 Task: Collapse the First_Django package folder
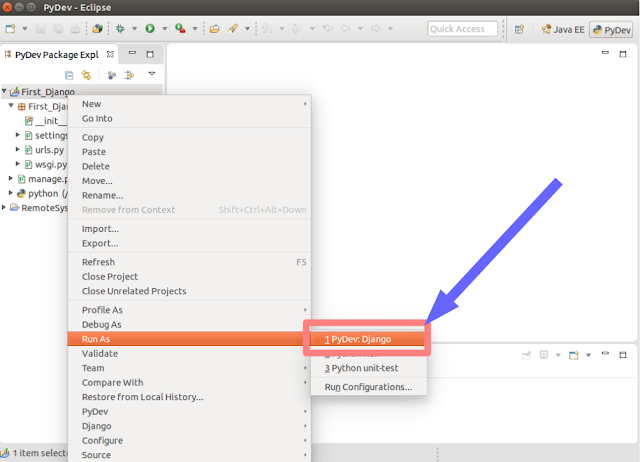tap(11, 105)
